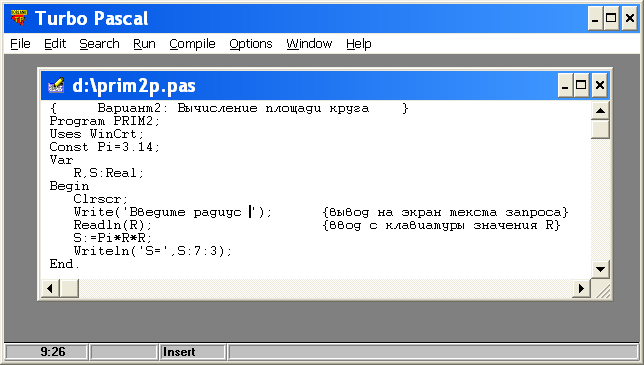
Task: Place cursor on the 'Var' keyword line
Action: tap(61, 160)
